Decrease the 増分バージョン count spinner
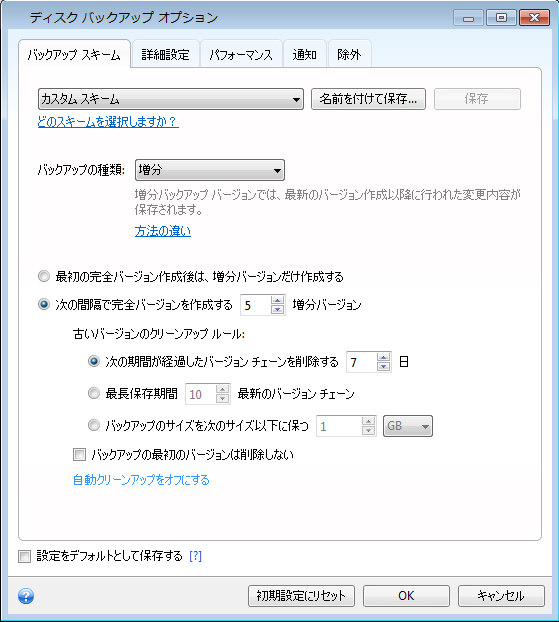 (278, 310)
